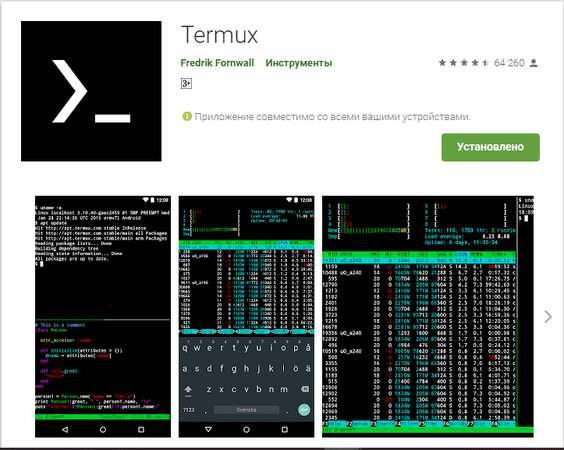Click the recents square in second screenshot
Image resolution: width=564 pixels, height=450 pixels.
pos(285,429)
